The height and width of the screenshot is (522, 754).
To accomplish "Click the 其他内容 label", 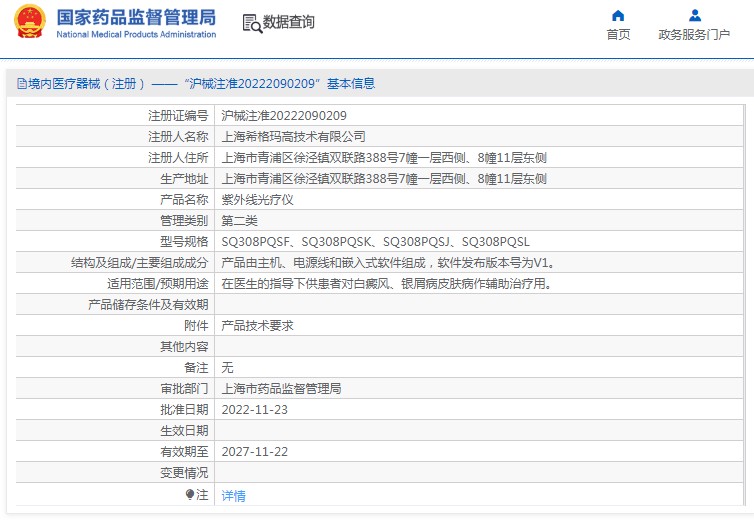I will pyautogui.click(x=184, y=347).
